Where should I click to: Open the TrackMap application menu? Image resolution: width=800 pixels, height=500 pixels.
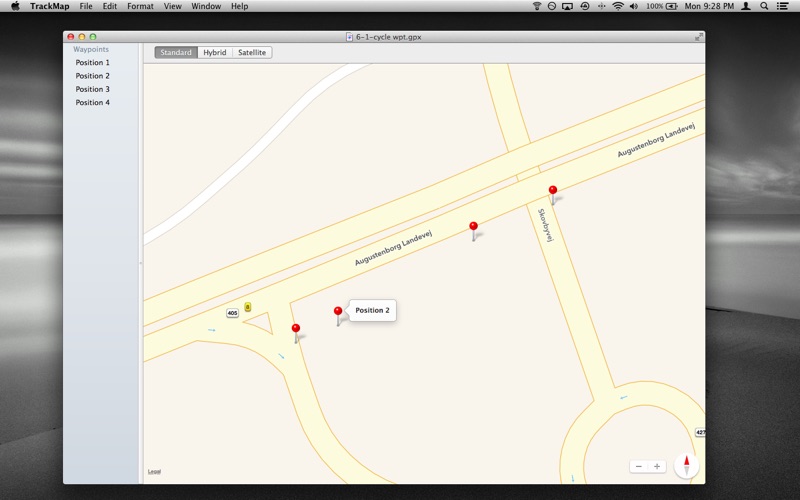pyautogui.click(x=49, y=6)
